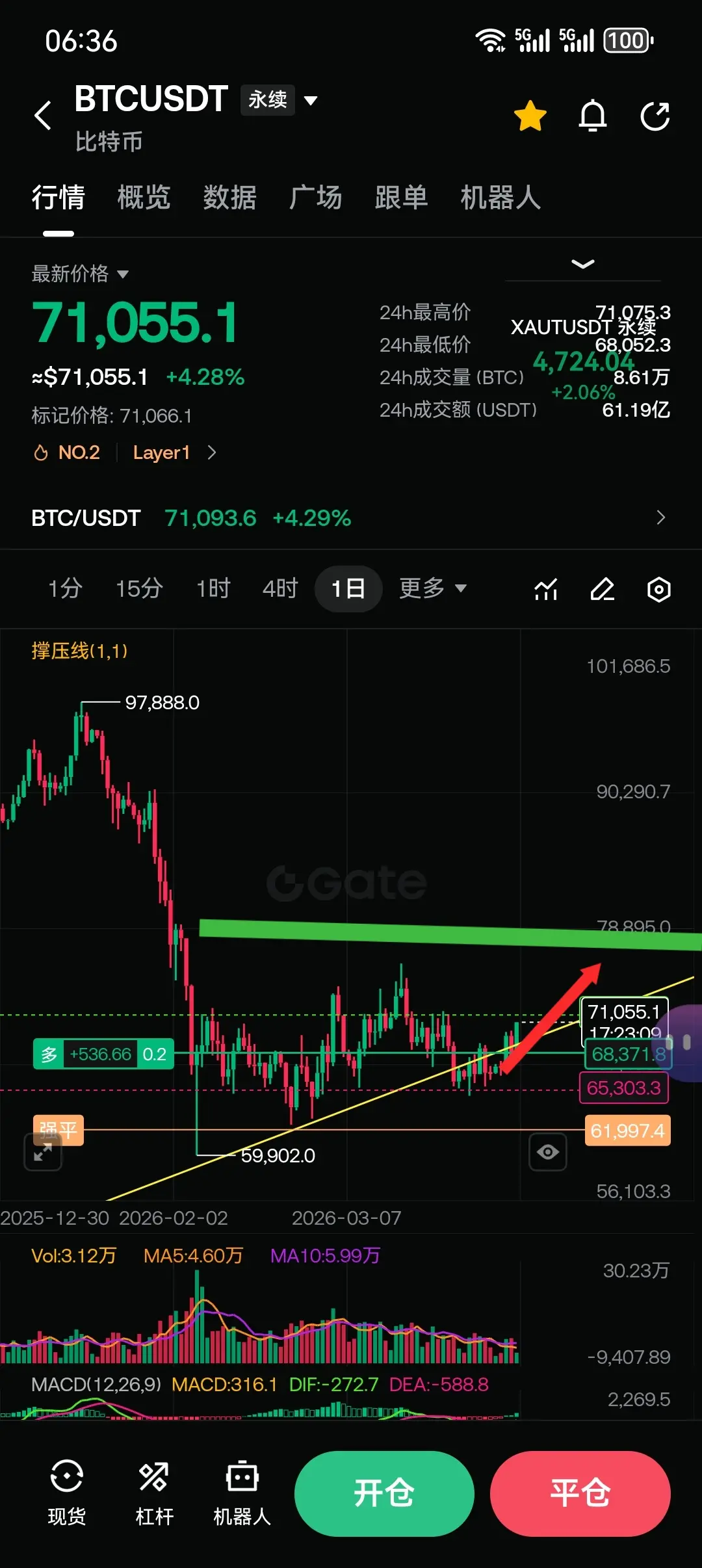The height and width of the screenshot is (1568, 702).
Task: Tap the red 平仓 button
Action: (x=580, y=1493)
